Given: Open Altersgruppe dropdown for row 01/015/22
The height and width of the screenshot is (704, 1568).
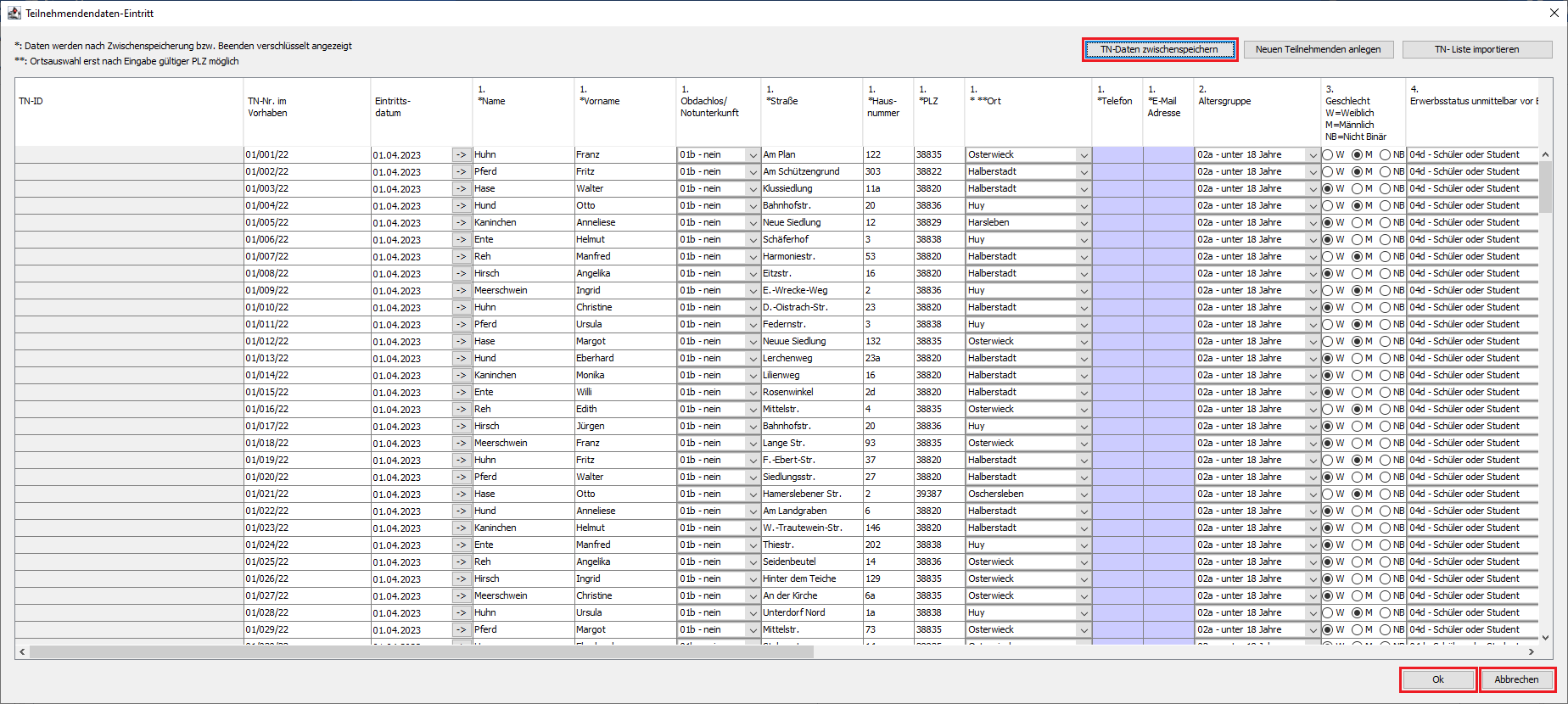Looking at the screenshot, I should tap(1313, 393).
